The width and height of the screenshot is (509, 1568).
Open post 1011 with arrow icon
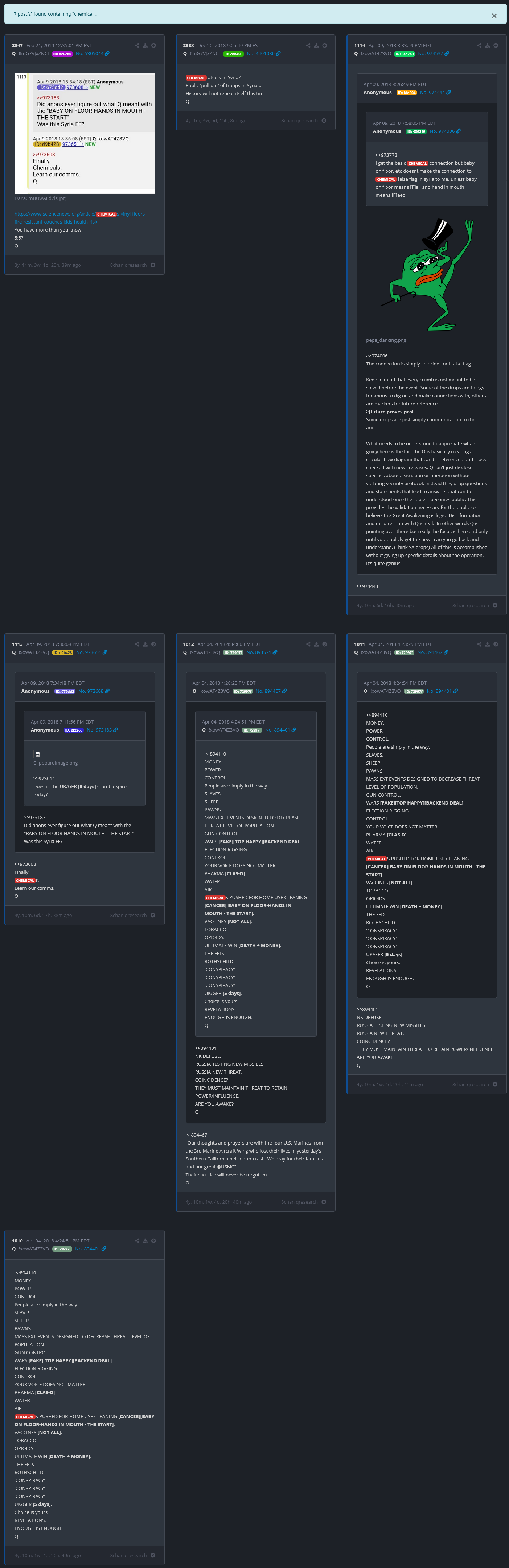[x=496, y=644]
